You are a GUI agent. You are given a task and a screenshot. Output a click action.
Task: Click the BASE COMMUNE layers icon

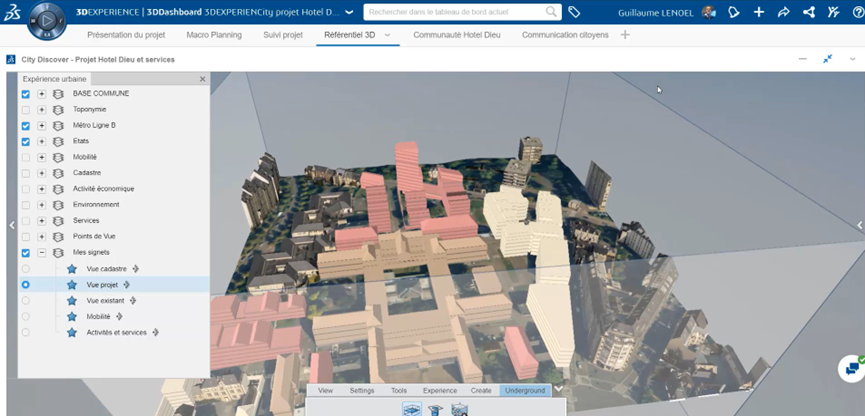coord(58,94)
